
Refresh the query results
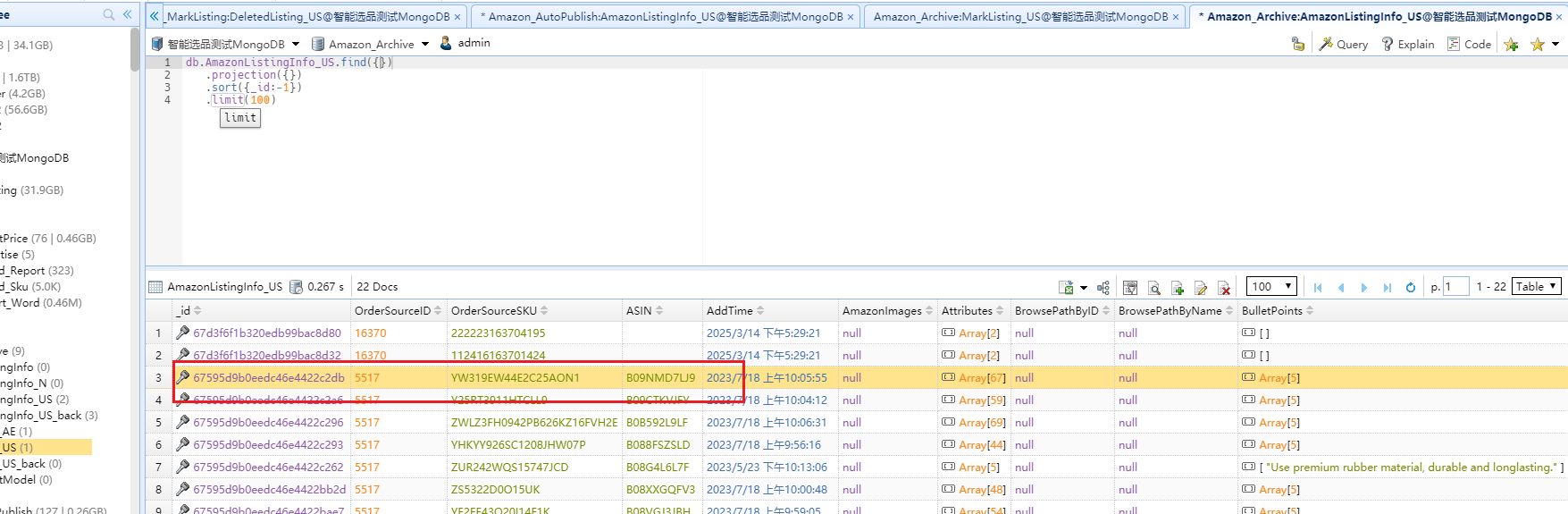[1411, 287]
